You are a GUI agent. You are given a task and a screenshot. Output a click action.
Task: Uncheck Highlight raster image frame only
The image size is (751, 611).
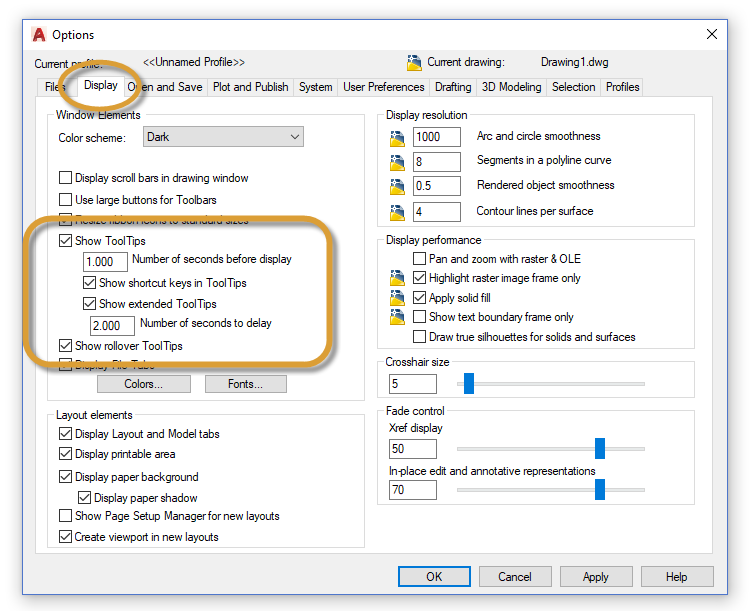click(x=419, y=278)
